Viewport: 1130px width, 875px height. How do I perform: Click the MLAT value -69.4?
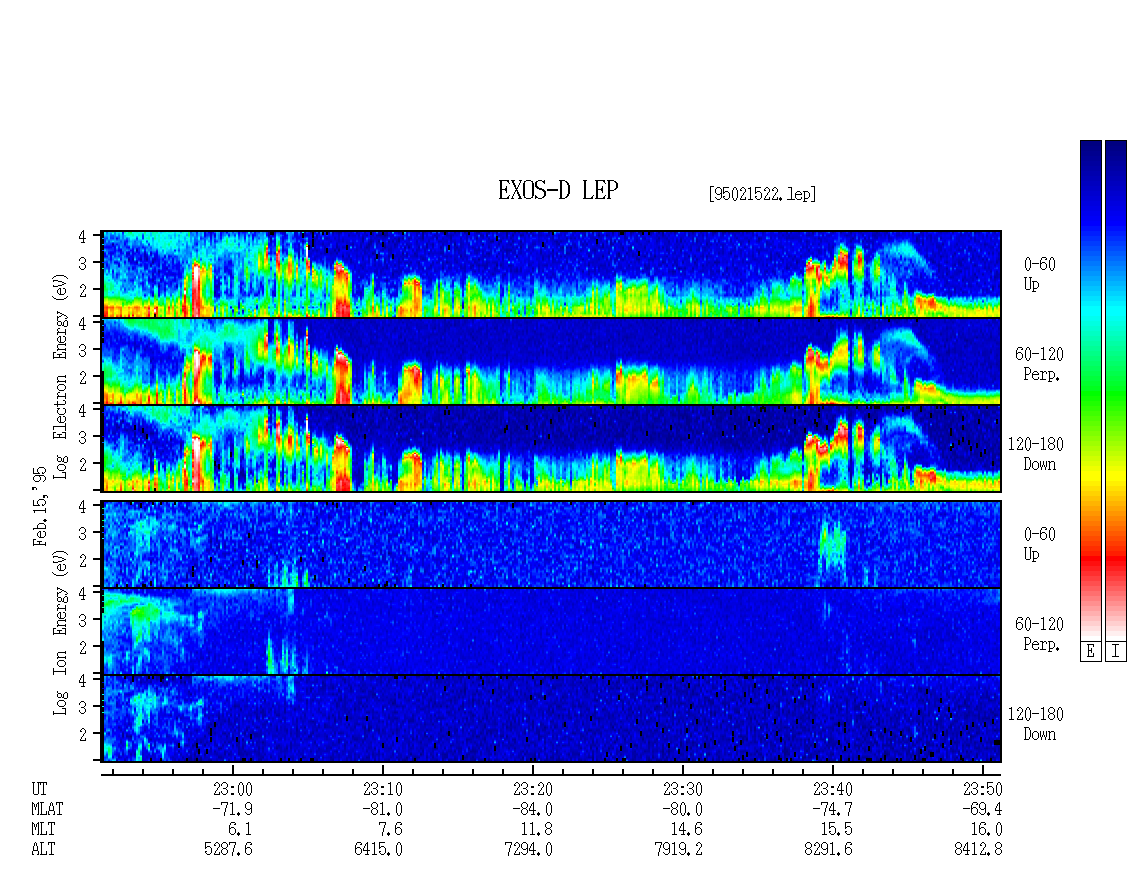click(x=982, y=809)
